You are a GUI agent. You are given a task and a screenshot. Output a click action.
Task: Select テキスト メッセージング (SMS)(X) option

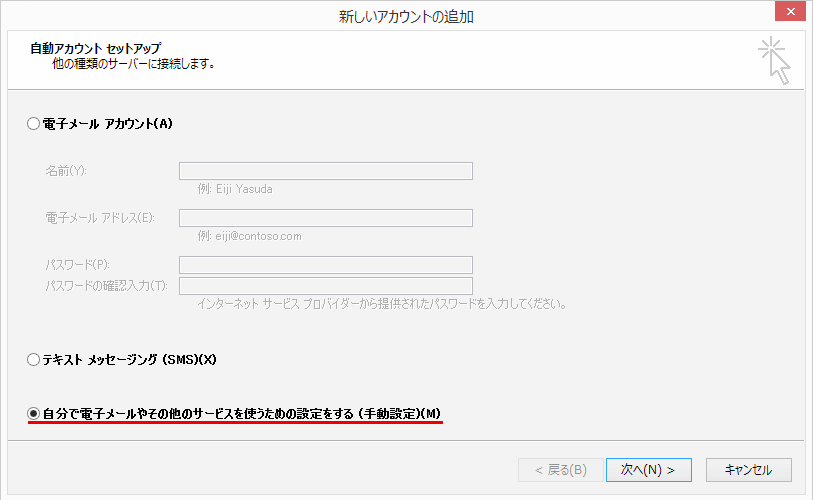34,359
